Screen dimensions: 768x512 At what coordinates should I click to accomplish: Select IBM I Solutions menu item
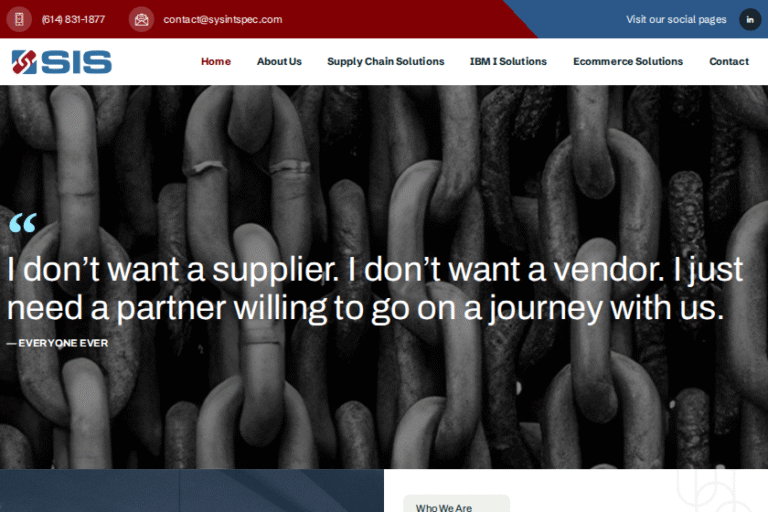tap(508, 61)
